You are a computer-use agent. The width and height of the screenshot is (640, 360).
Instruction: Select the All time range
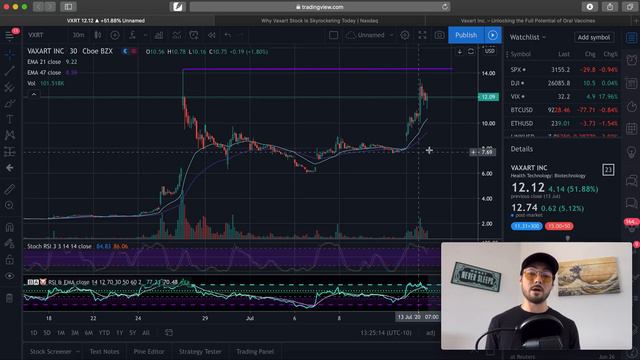coord(146,333)
